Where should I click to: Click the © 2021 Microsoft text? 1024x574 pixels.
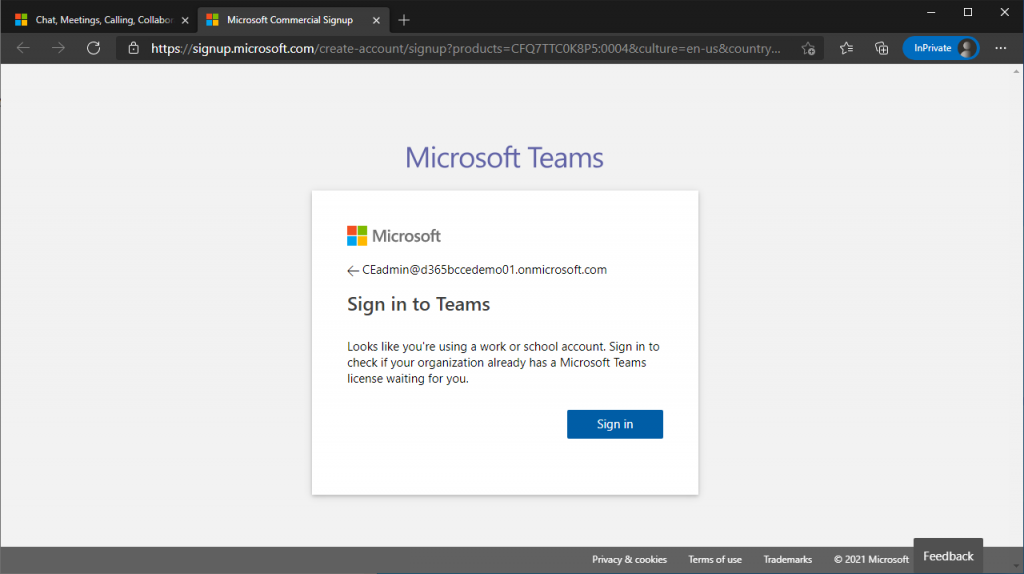pyautogui.click(x=871, y=560)
